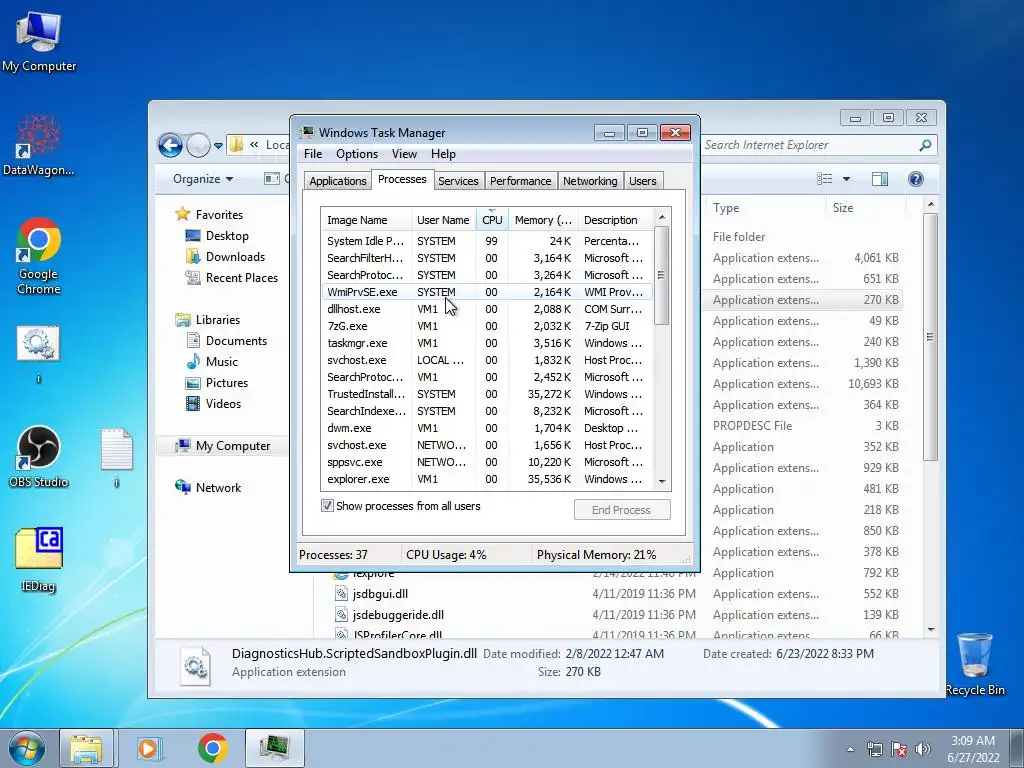The image size is (1024, 768).
Task: Open Windows Explorer from the taskbar
Action: 87,748
